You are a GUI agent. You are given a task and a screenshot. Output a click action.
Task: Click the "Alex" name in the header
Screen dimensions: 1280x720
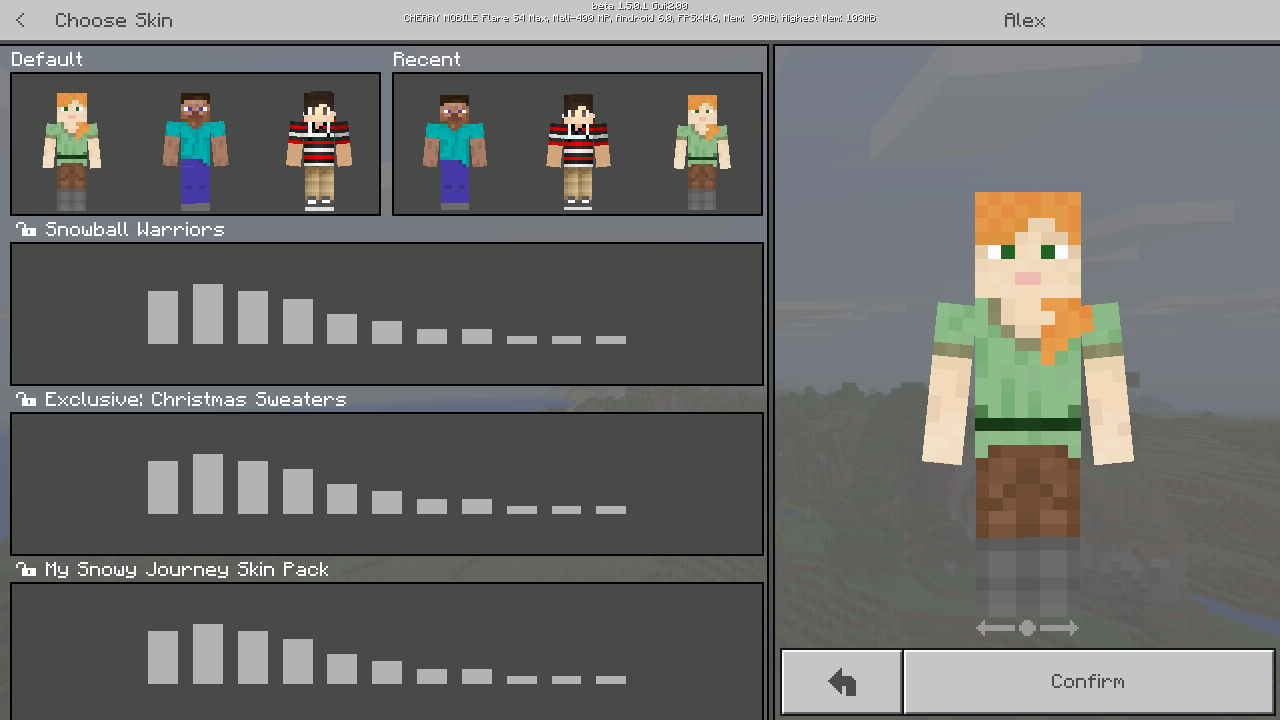[x=1025, y=20]
